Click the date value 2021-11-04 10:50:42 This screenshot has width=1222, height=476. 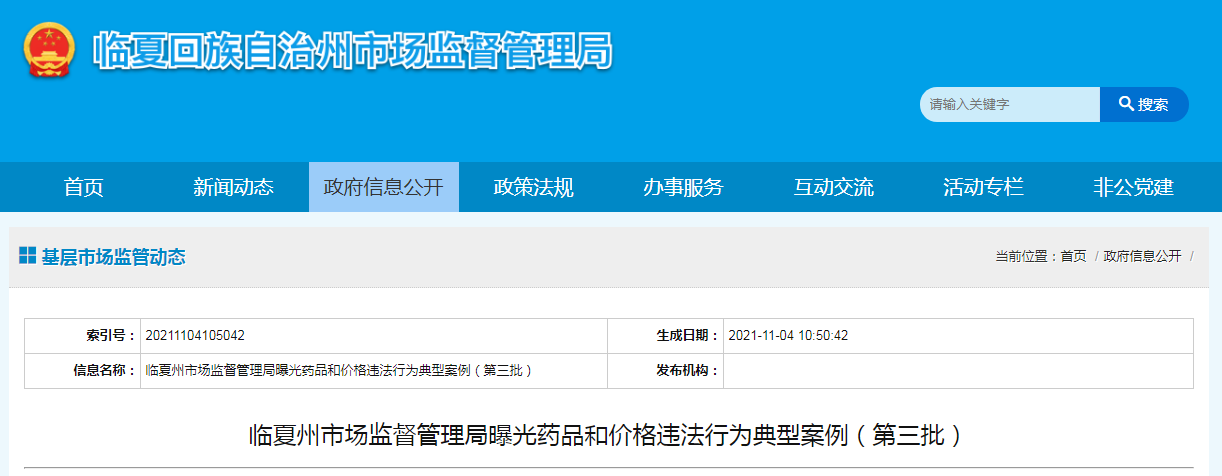(789, 336)
